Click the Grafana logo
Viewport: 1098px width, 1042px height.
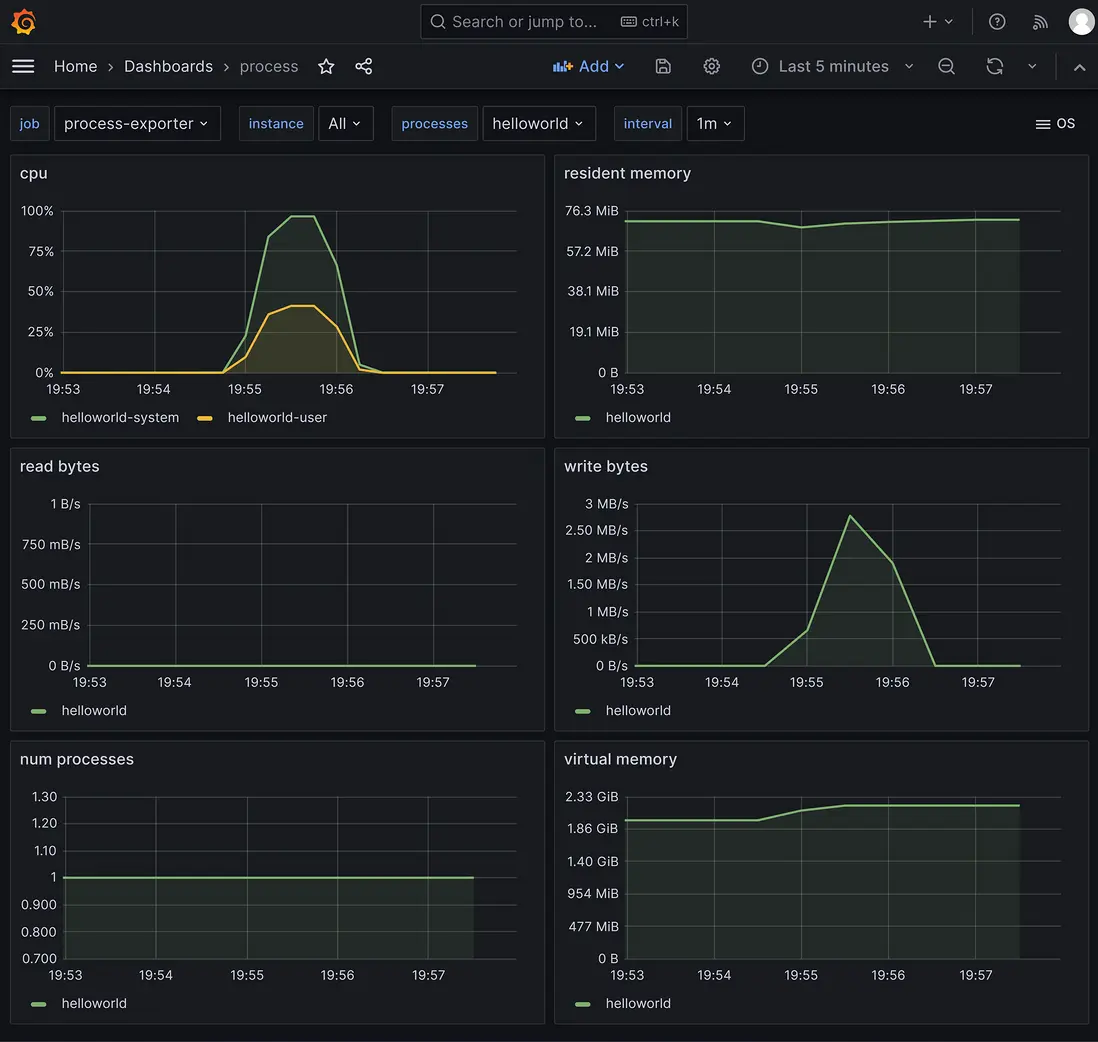point(23,21)
